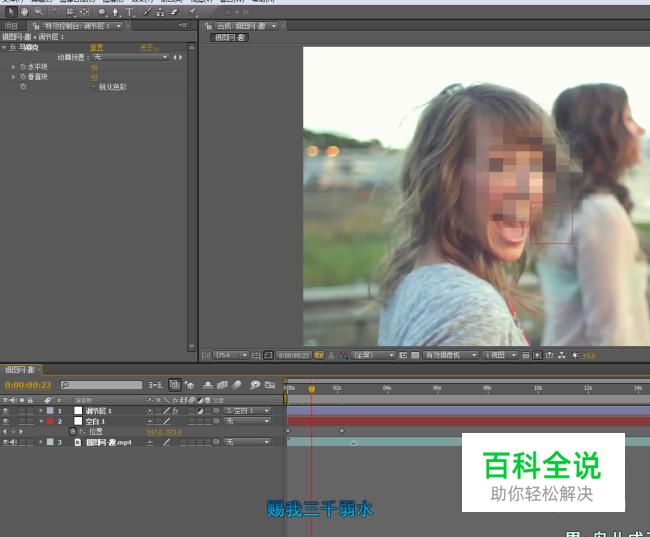Click the 关于 link for 马赛克
This screenshot has height=537, width=650.
point(148,47)
